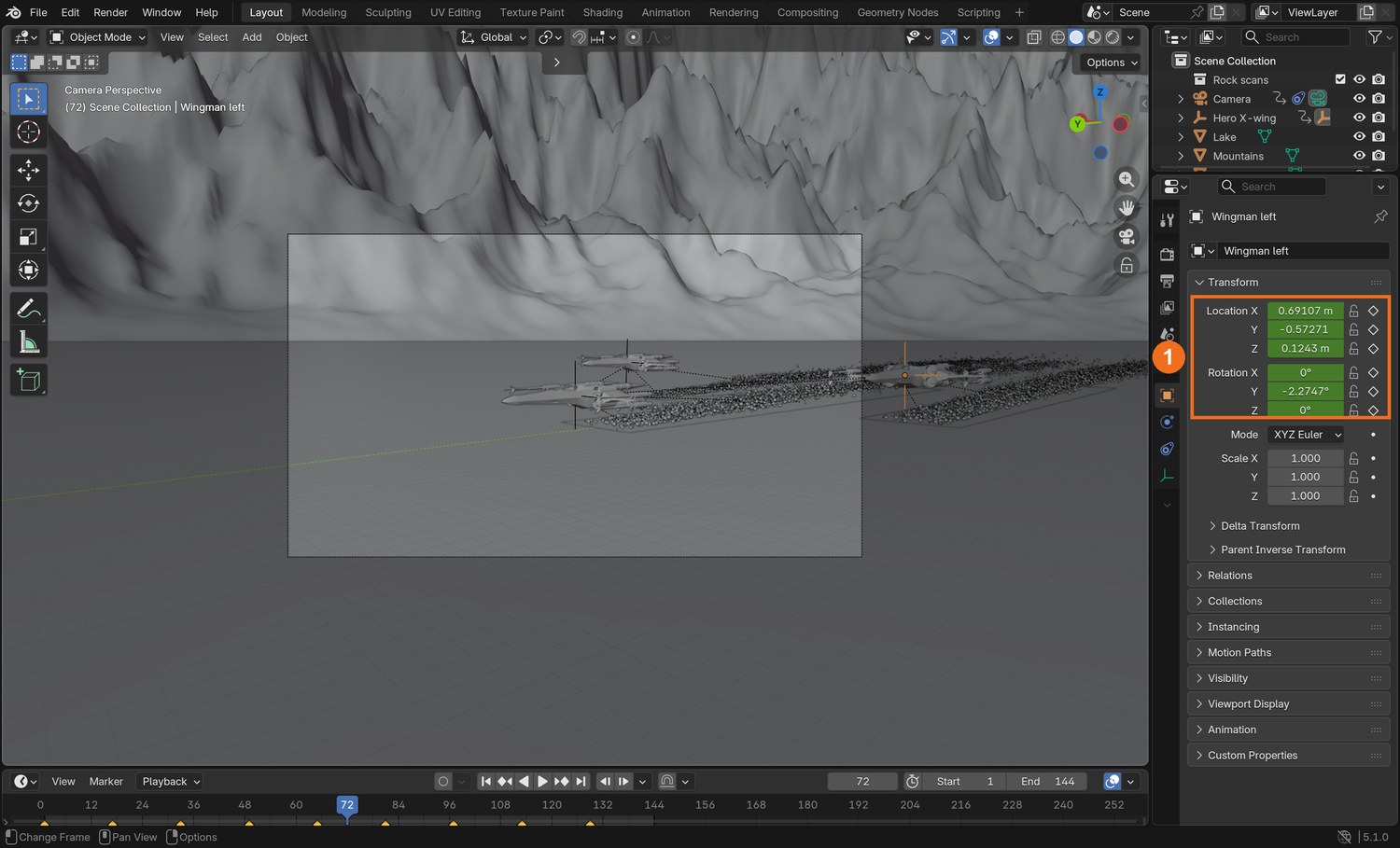Open the Add menu in viewport header
The height and width of the screenshot is (848, 1400).
(252, 37)
